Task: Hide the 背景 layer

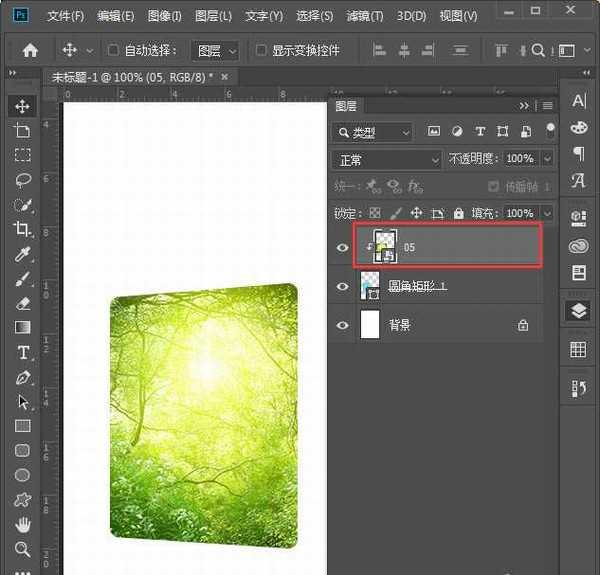Action: [343, 325]
